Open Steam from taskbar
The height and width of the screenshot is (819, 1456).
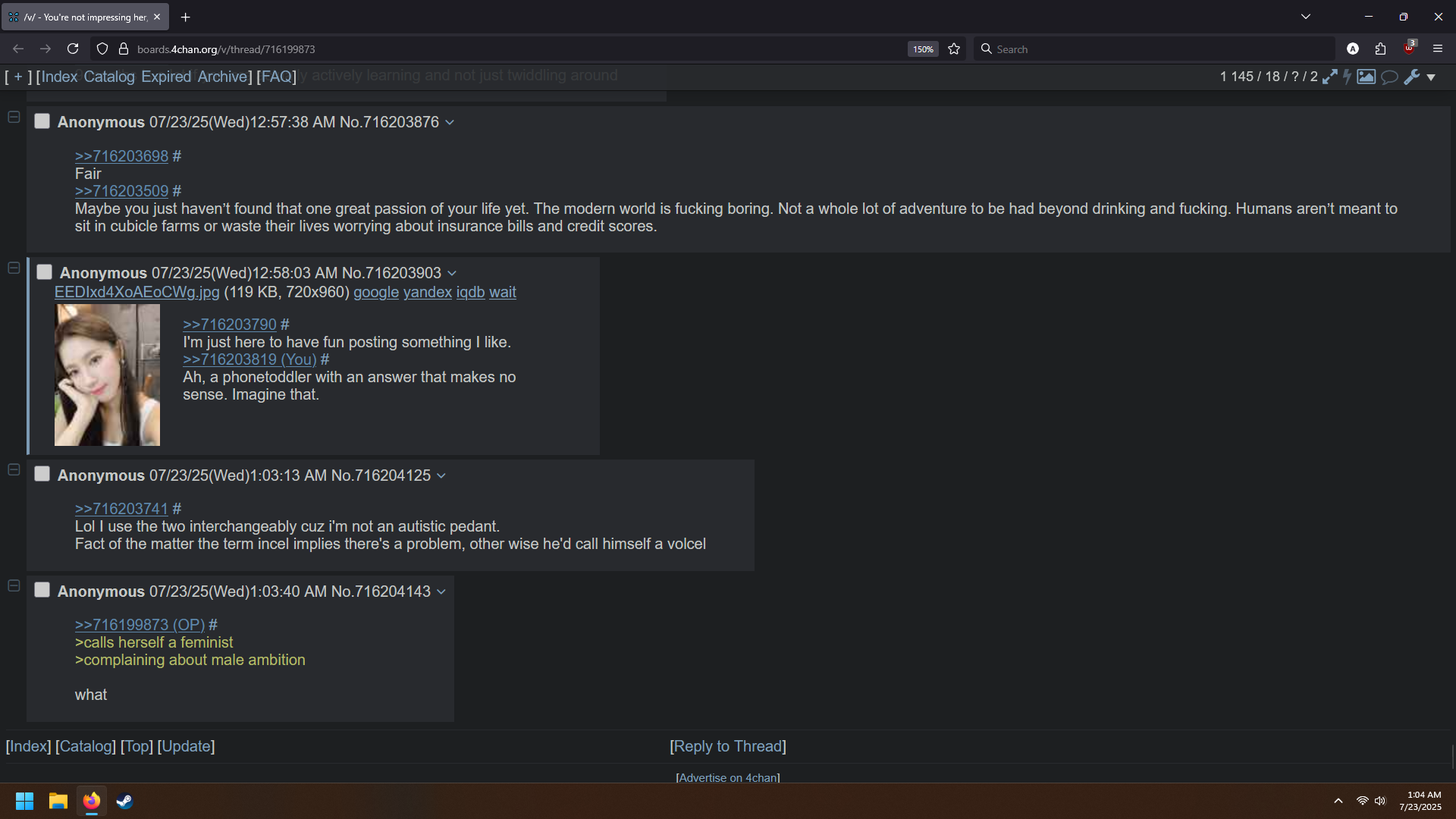click(x=125, y=801)
